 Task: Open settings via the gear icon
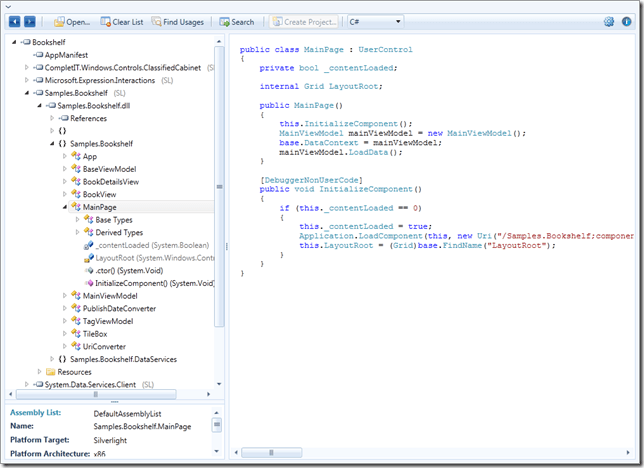(x=609, y=22)
